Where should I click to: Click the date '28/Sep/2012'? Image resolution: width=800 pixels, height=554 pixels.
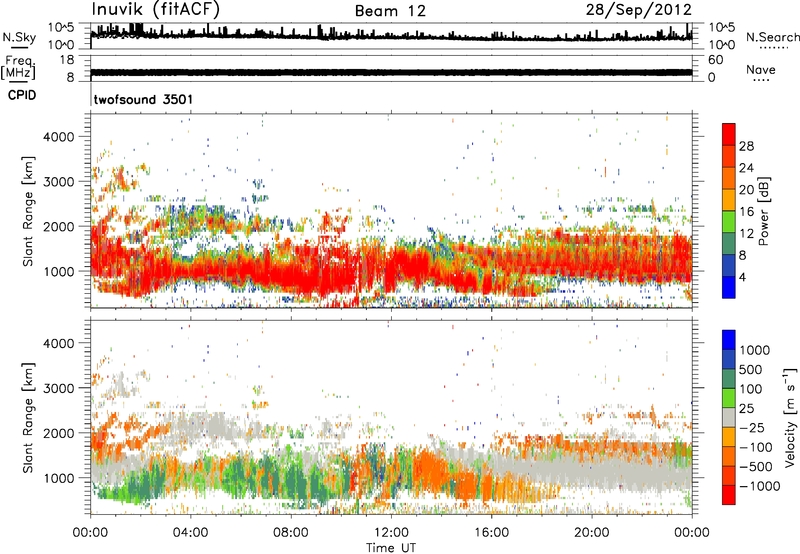[638, 10]
